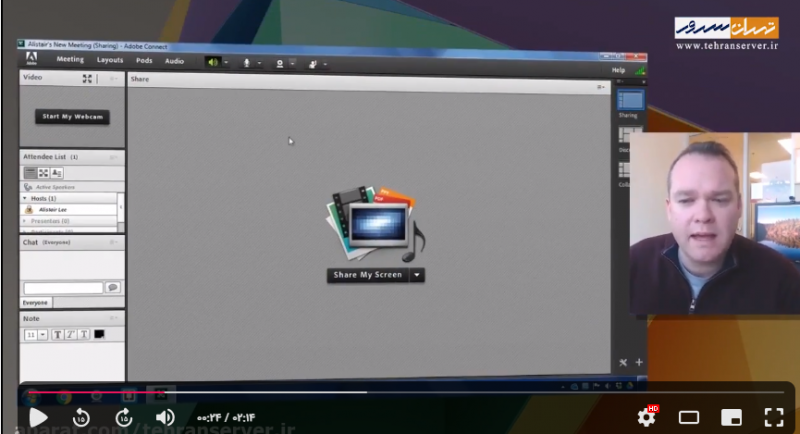Click the microphone icon in top toolbar
This screenshot has height=434, width=800.
click(246, 62)
